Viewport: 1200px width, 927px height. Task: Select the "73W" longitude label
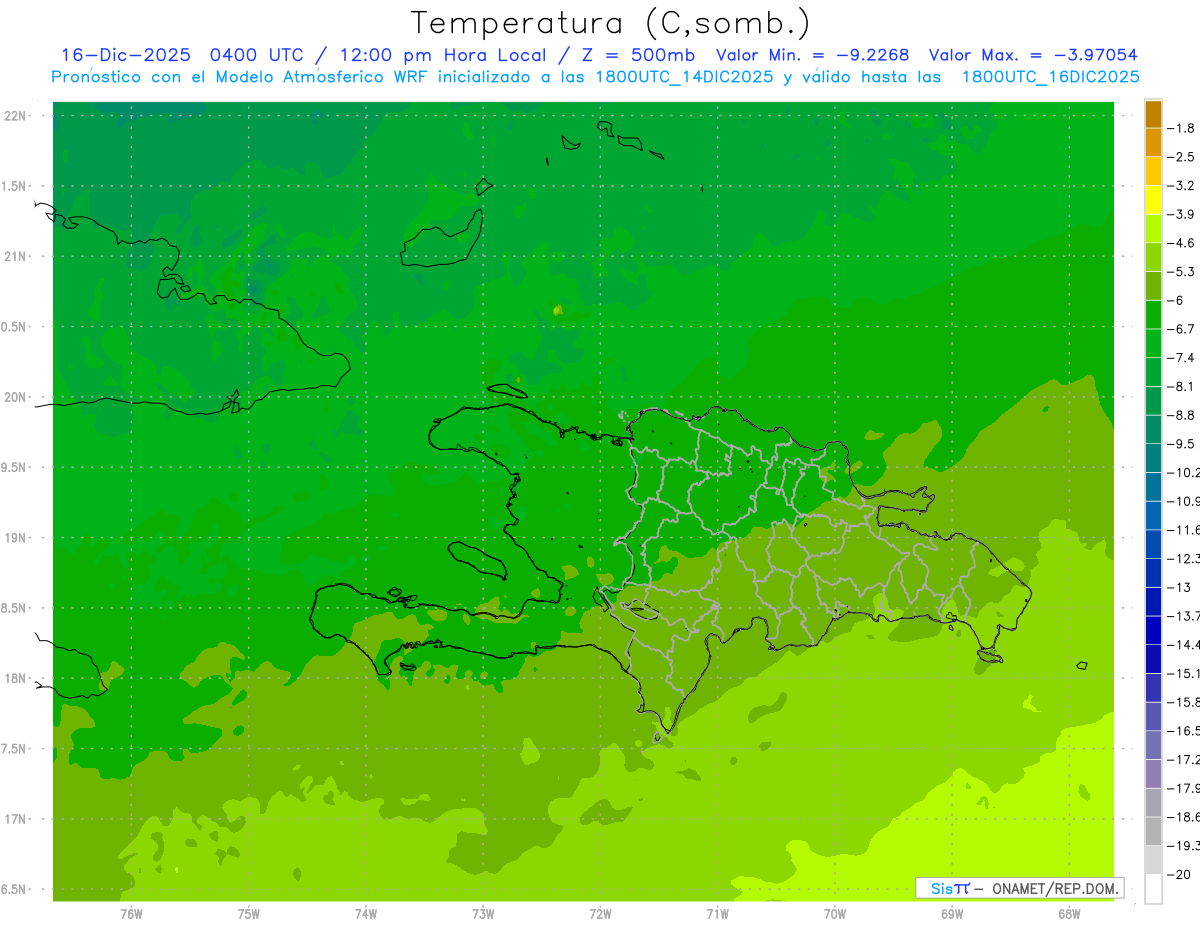pyautogui.click(x=483, y=914)
